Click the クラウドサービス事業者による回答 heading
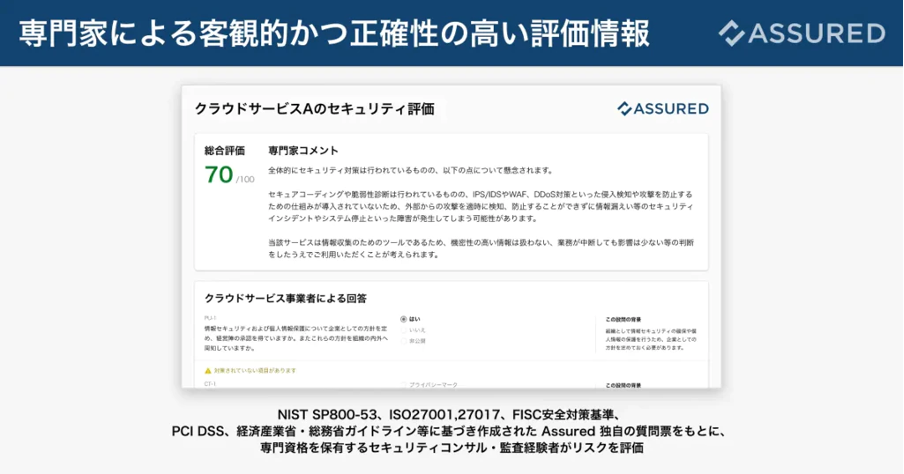 pos(285,299)
